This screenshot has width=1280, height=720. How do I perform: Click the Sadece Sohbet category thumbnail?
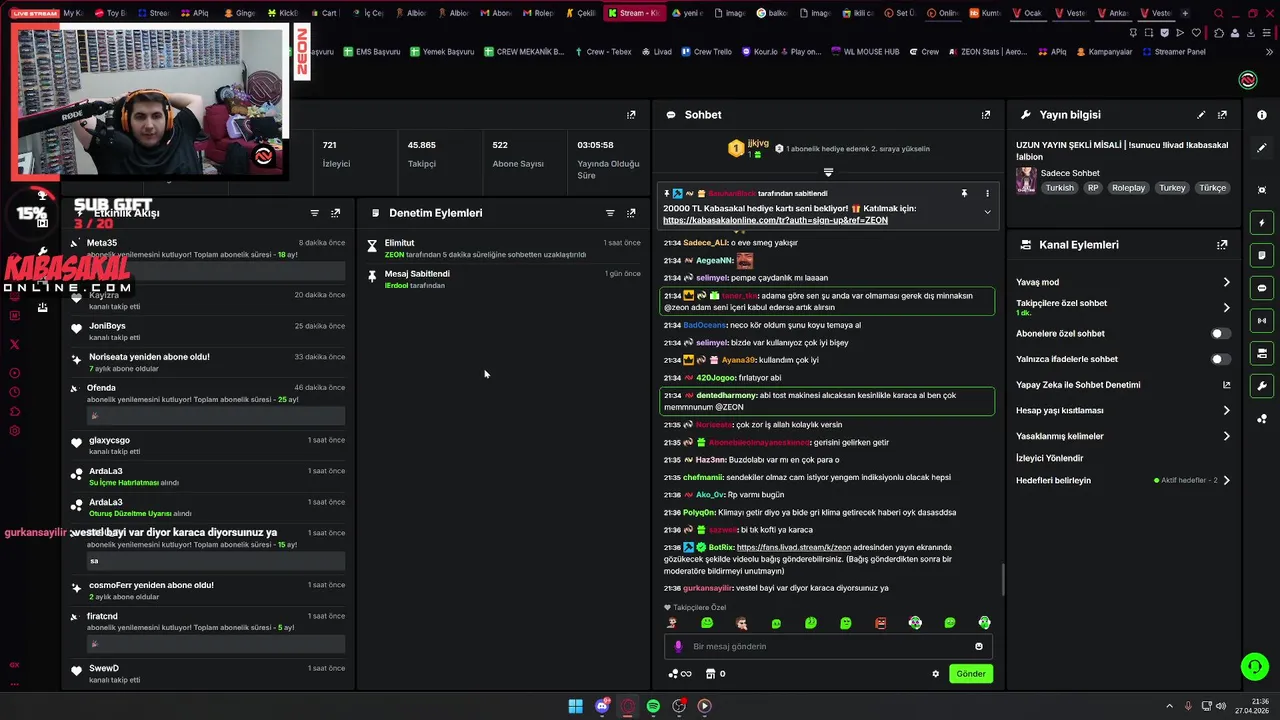[1026, 180]
